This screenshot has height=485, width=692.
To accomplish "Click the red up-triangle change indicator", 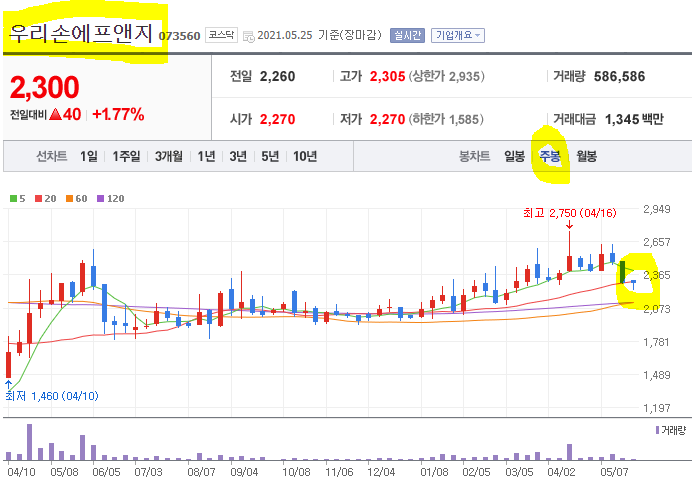I will click(x=56, y=115).
